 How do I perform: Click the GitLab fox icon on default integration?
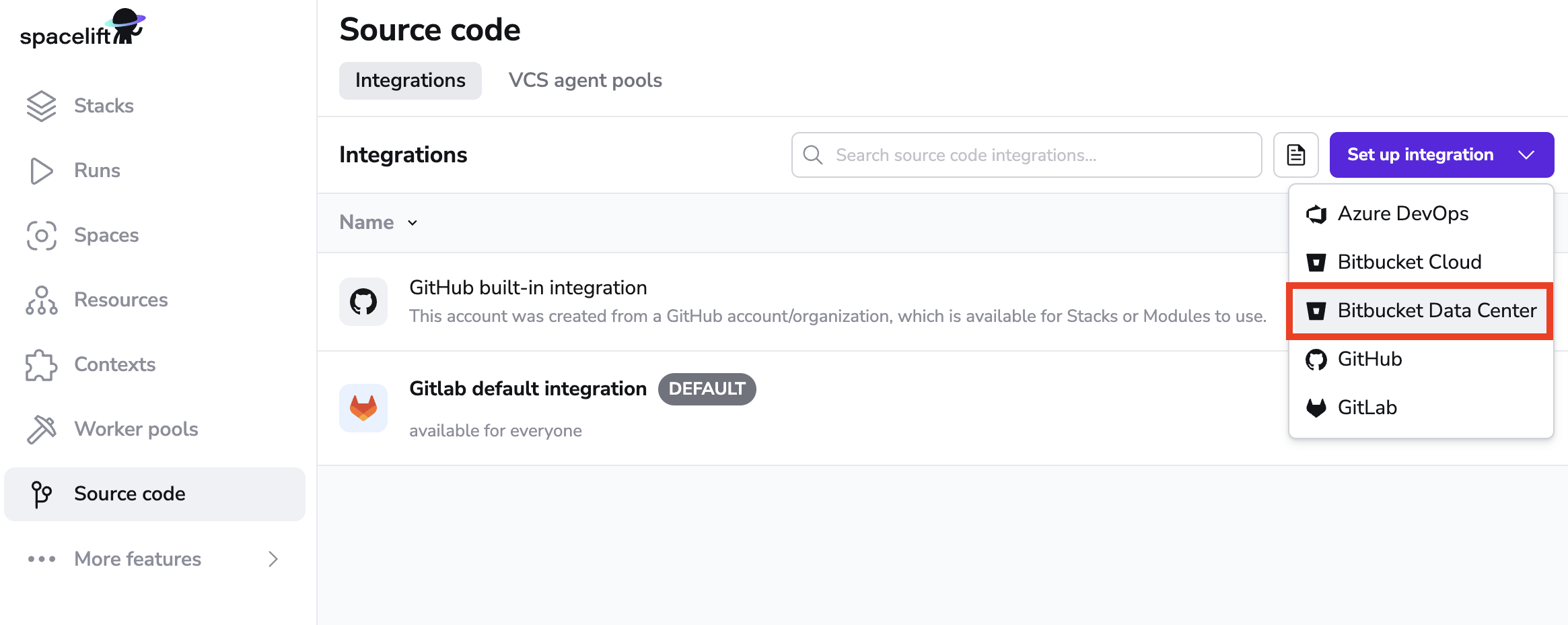pyautogui.click(x=363, y=407)
